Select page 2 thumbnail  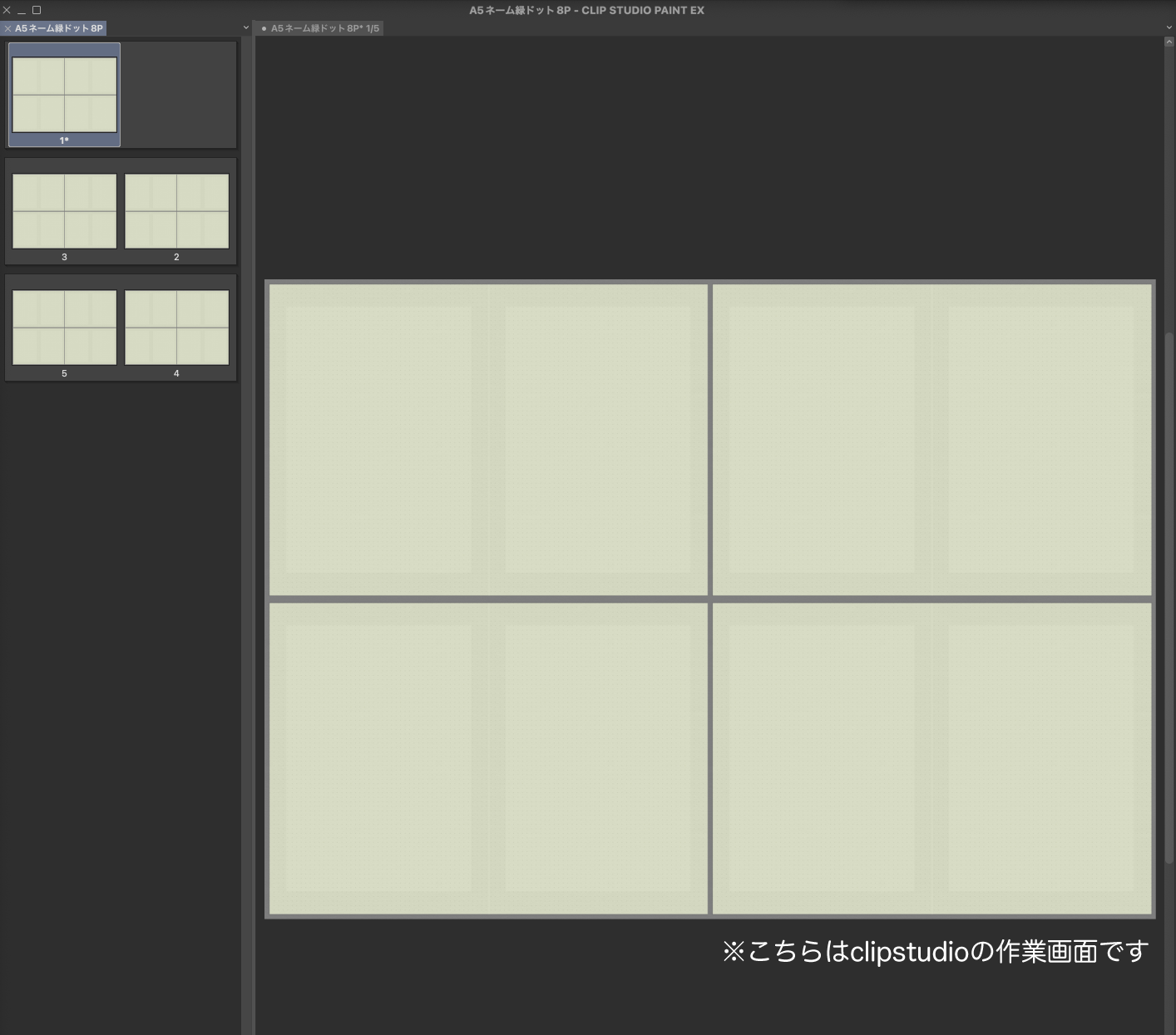point(176,210)
